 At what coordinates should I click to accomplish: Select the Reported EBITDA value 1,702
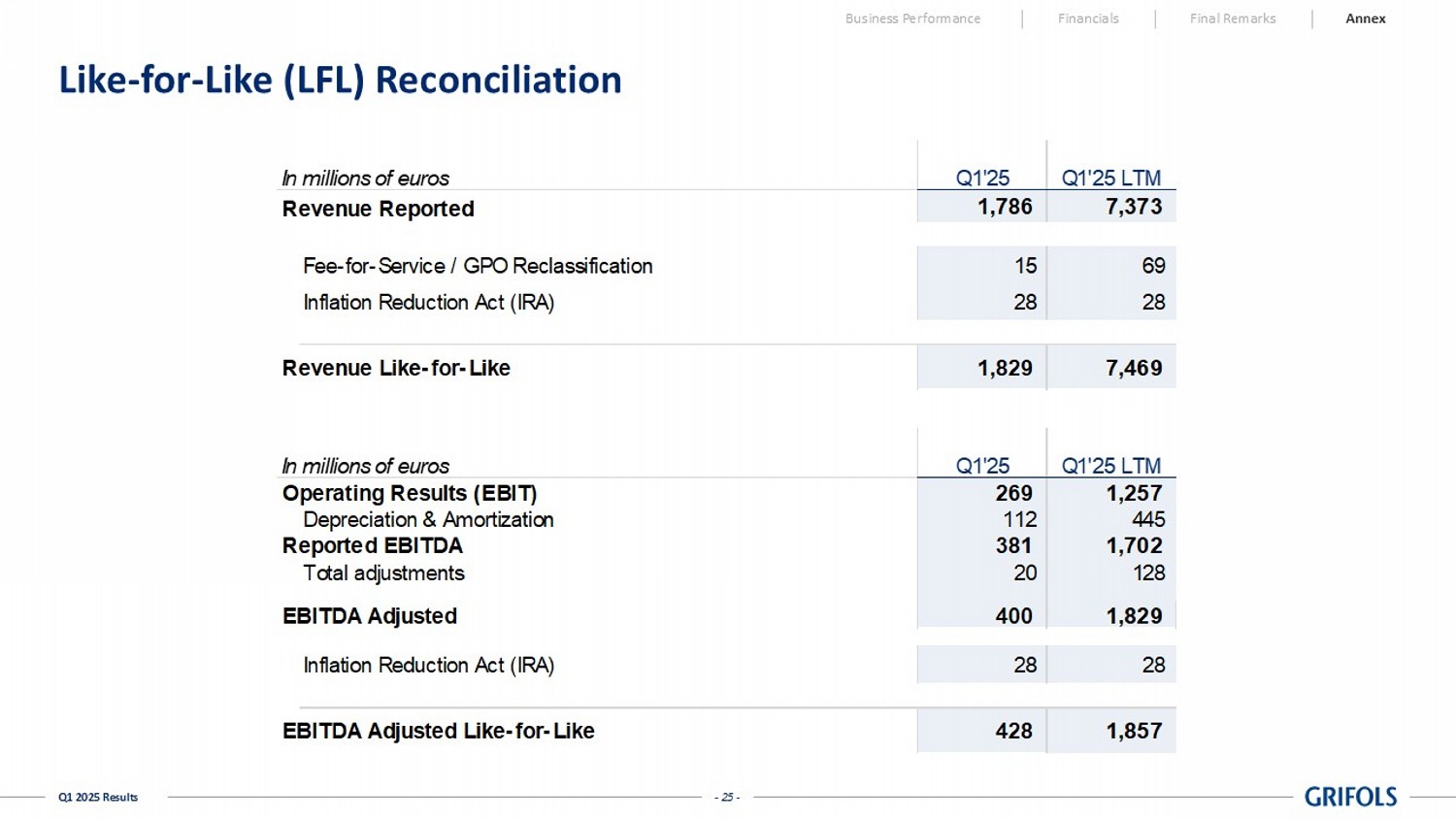(1133, 545)
